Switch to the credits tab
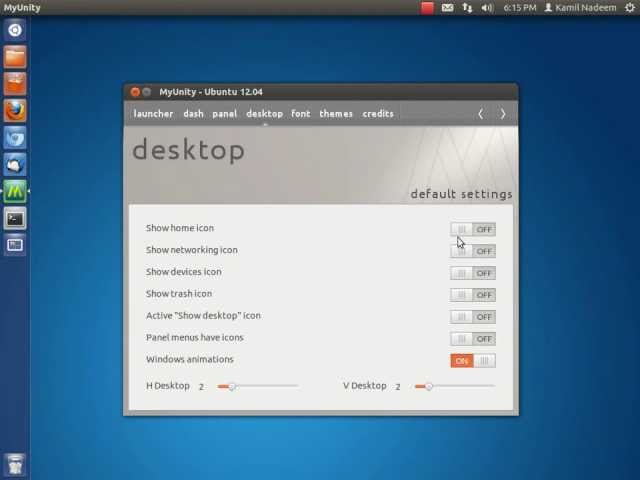 pyautogui.click(x=378, y=113)
